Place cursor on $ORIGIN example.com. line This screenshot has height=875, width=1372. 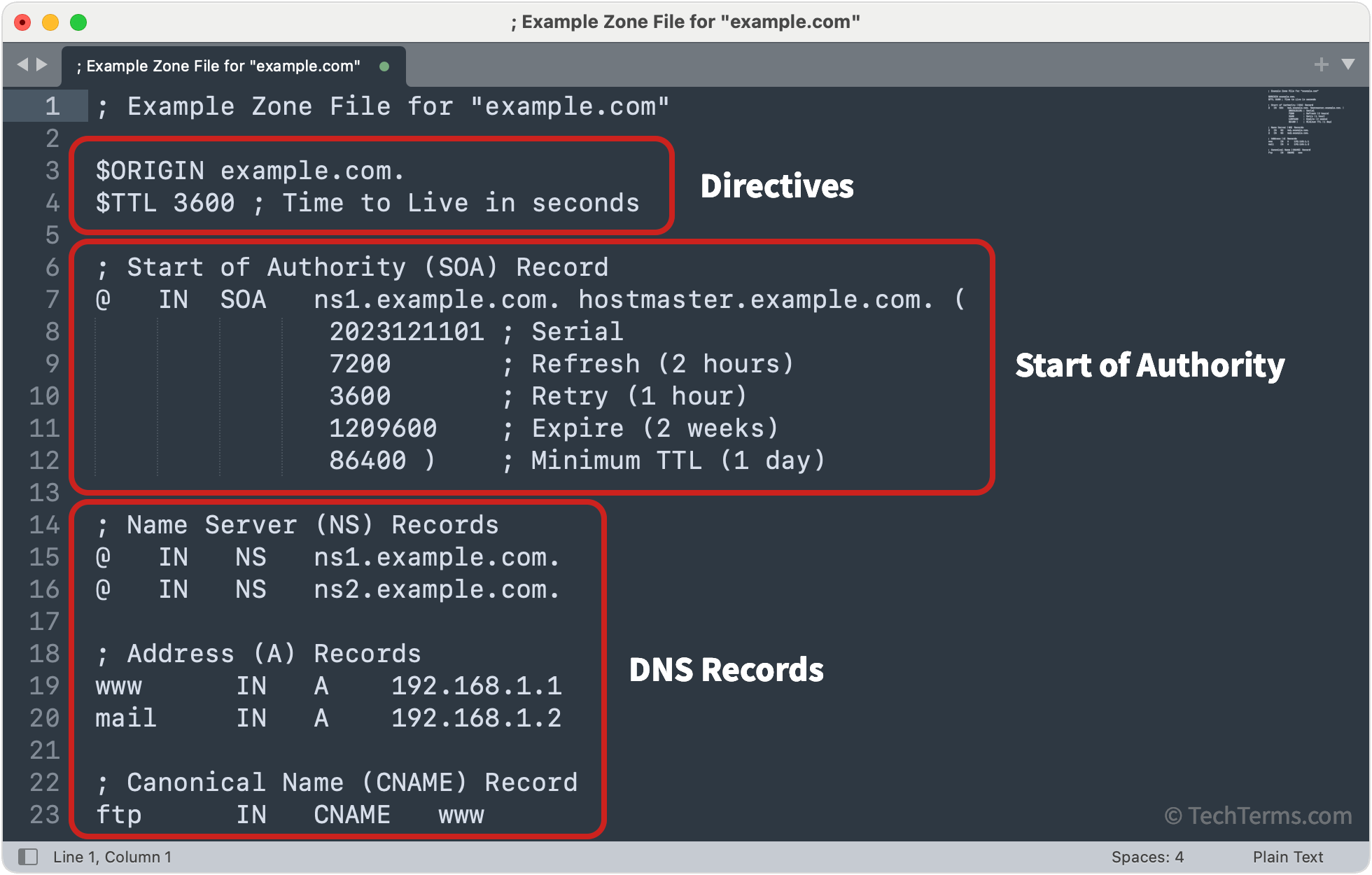click(249, 171)
